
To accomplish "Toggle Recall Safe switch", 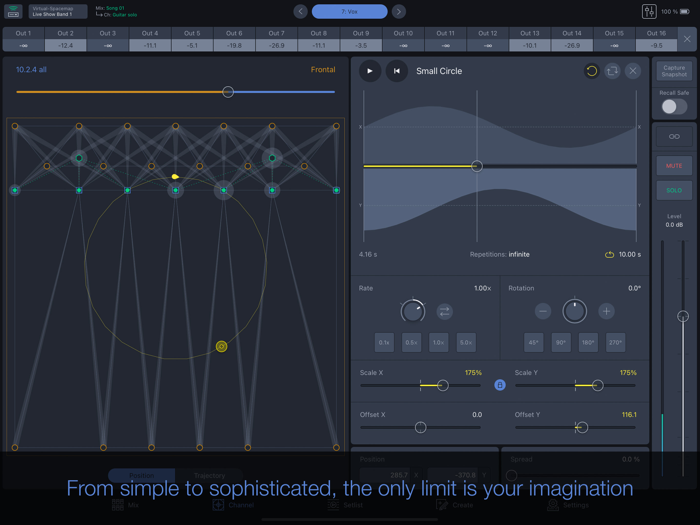I will tap(674, 107).
